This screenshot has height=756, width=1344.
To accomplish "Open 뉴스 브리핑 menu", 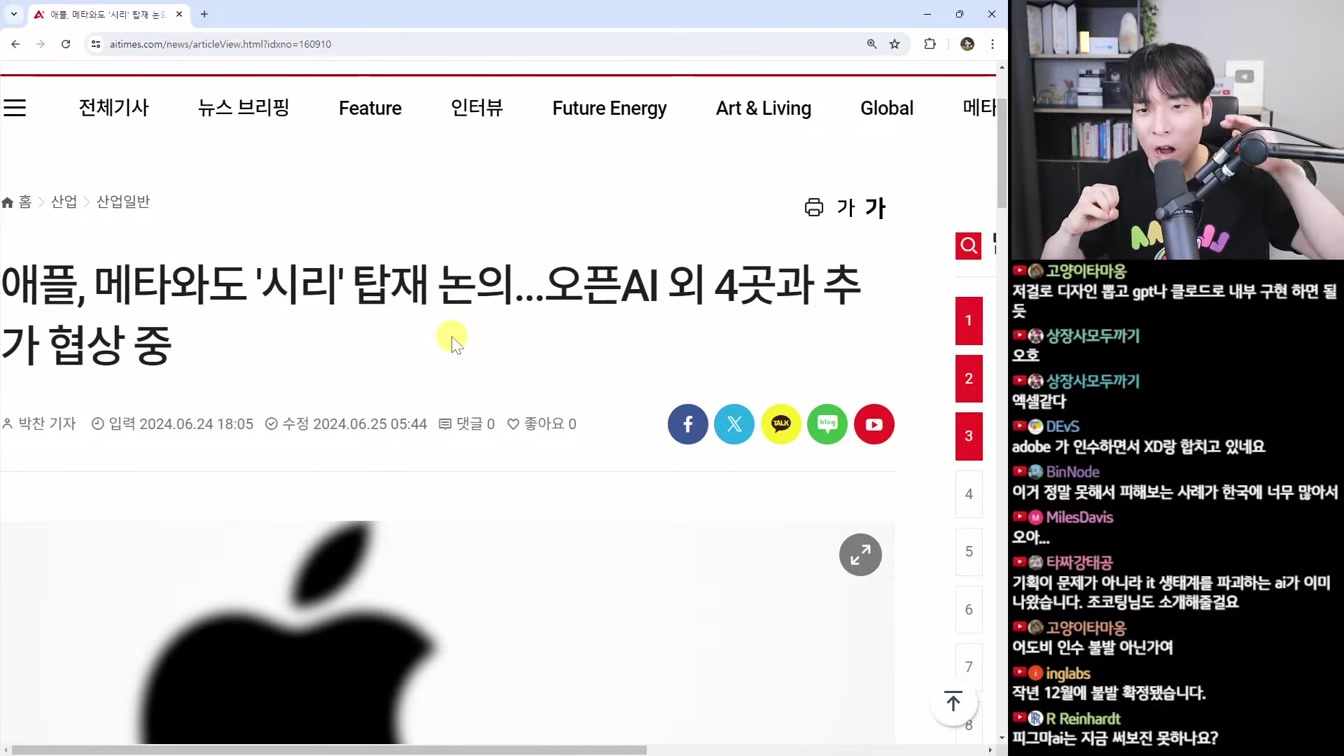I will [244, 108].
